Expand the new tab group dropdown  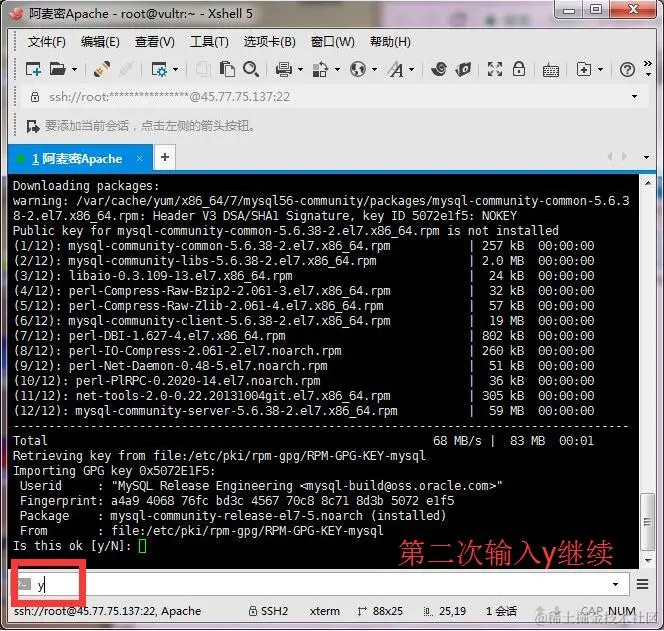(x=600, y=69)
